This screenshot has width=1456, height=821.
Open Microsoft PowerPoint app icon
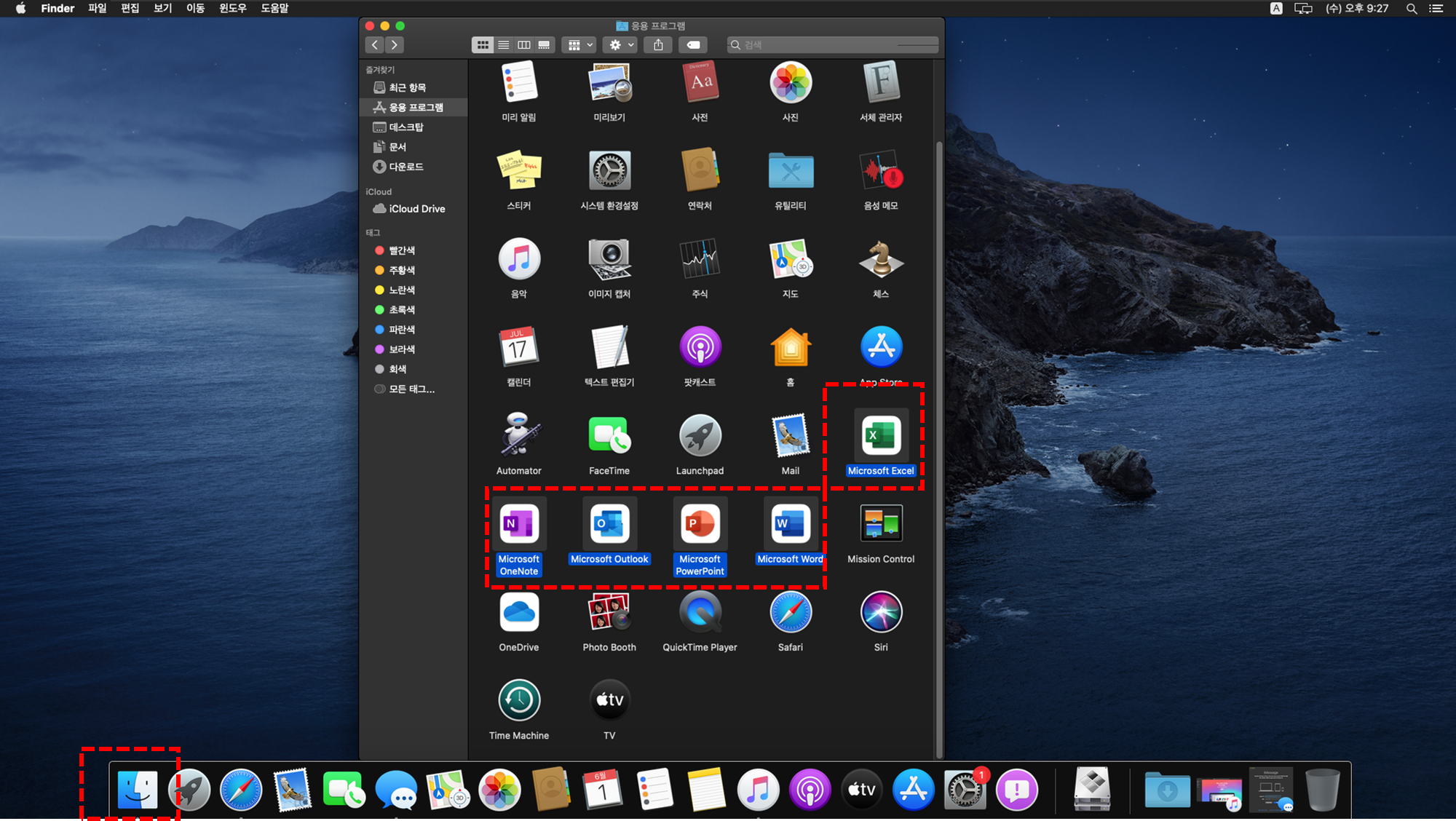(x=700, y=523)
